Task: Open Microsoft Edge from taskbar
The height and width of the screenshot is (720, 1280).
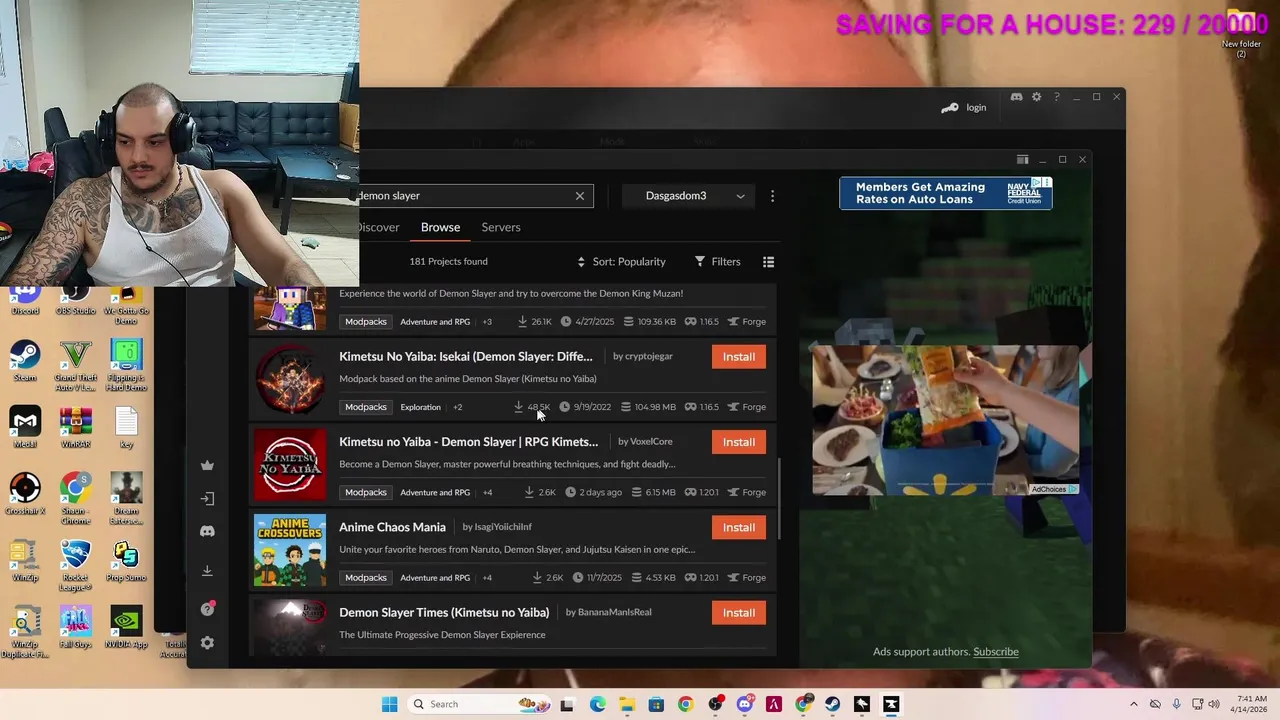Action: tap(598, 704)
